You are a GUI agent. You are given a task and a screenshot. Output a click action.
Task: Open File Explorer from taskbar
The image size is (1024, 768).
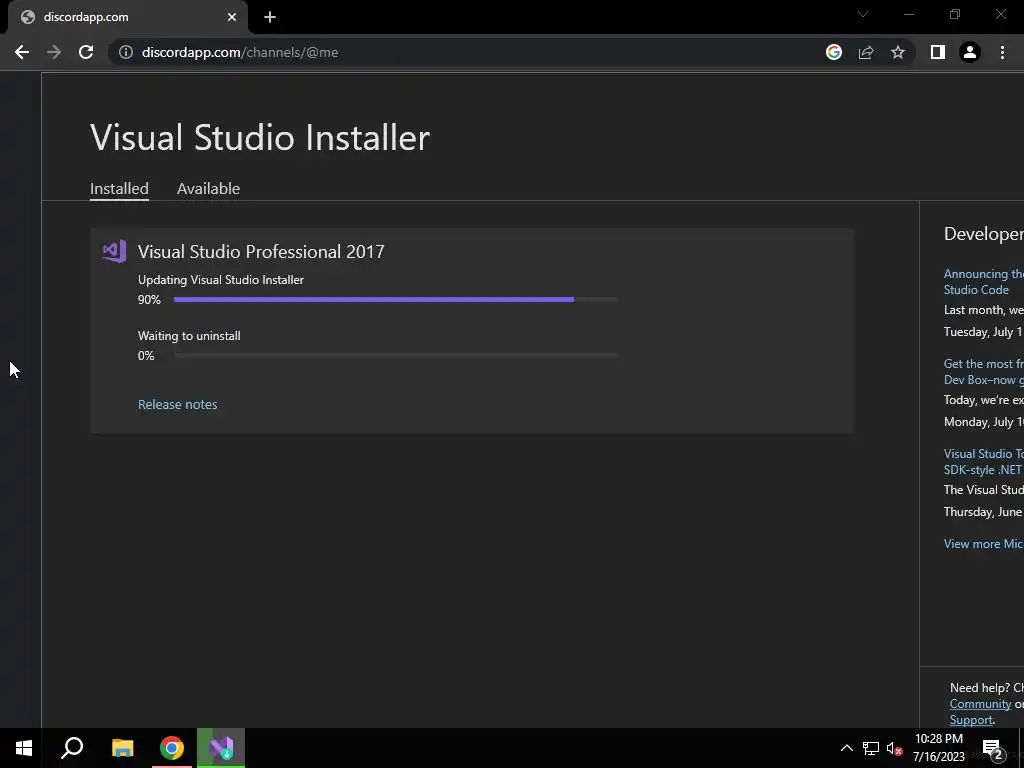coord(122,748)
